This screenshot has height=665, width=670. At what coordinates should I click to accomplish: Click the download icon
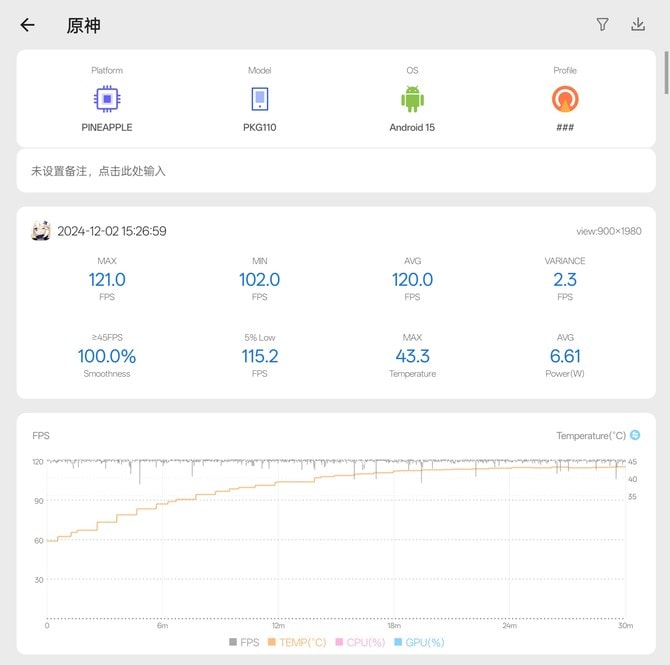tap(638, 25)
